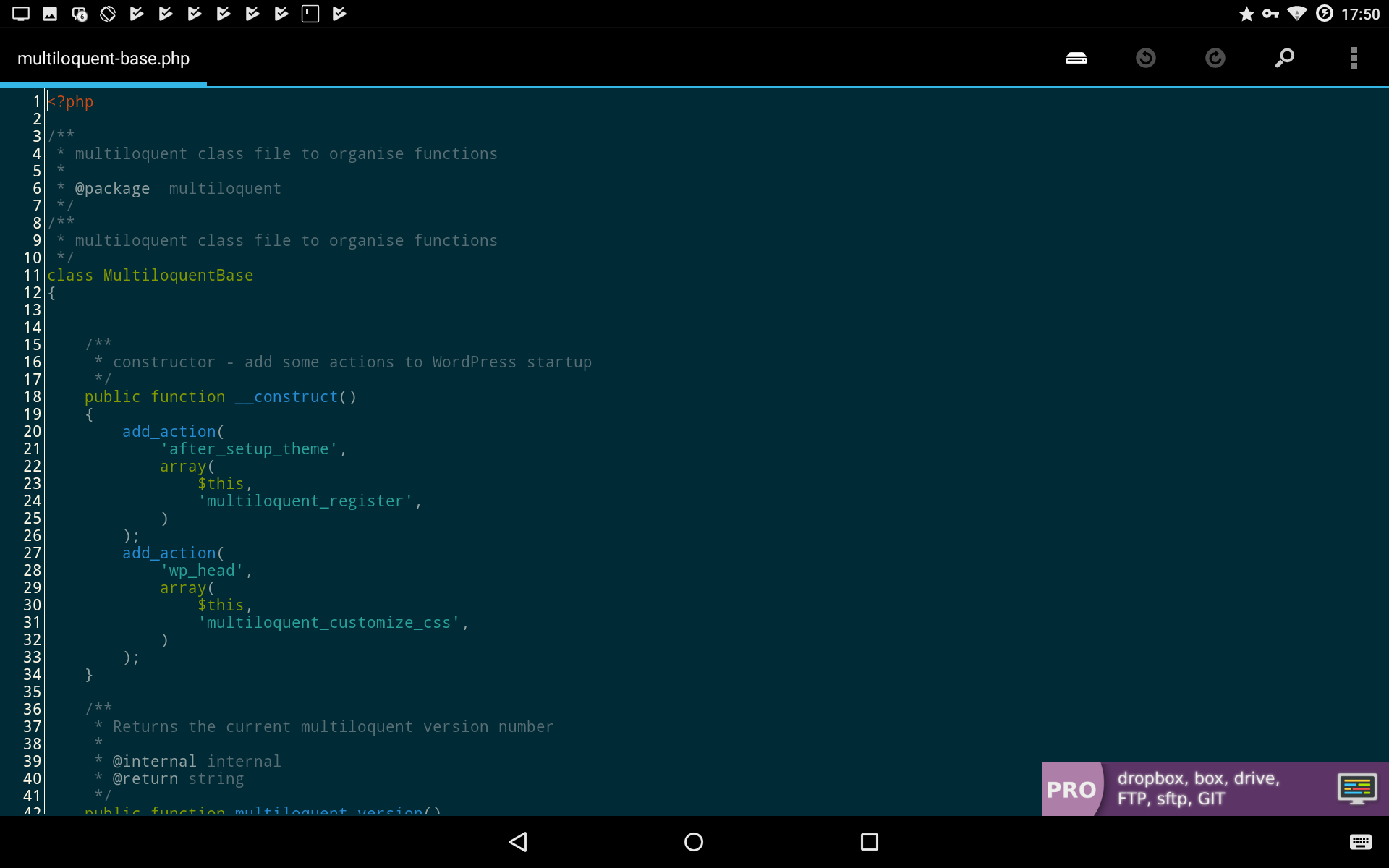Open search with the magnifier icon

1284,58
